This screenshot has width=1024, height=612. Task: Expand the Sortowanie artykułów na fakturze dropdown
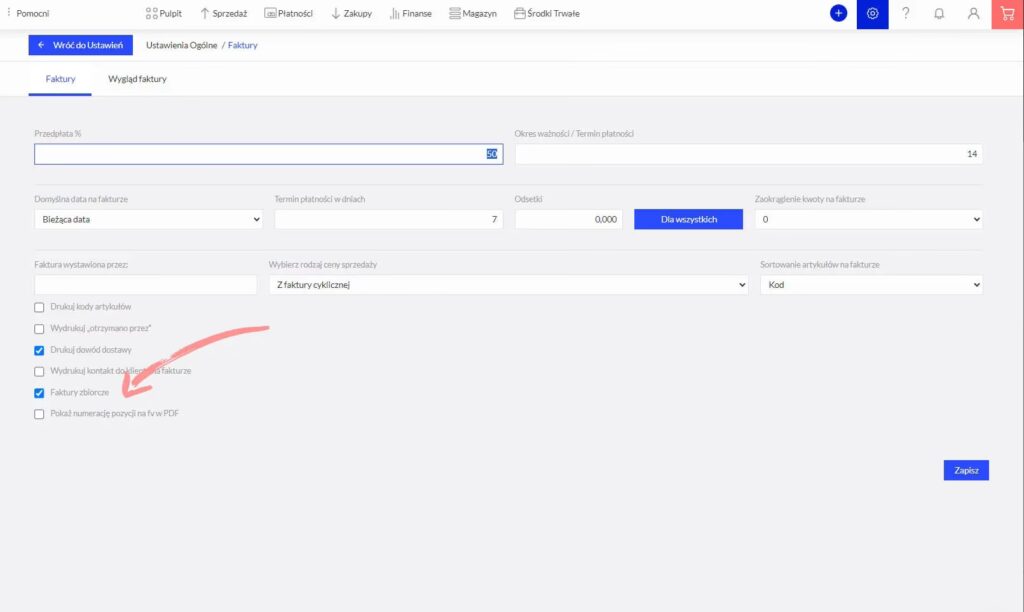871,285
